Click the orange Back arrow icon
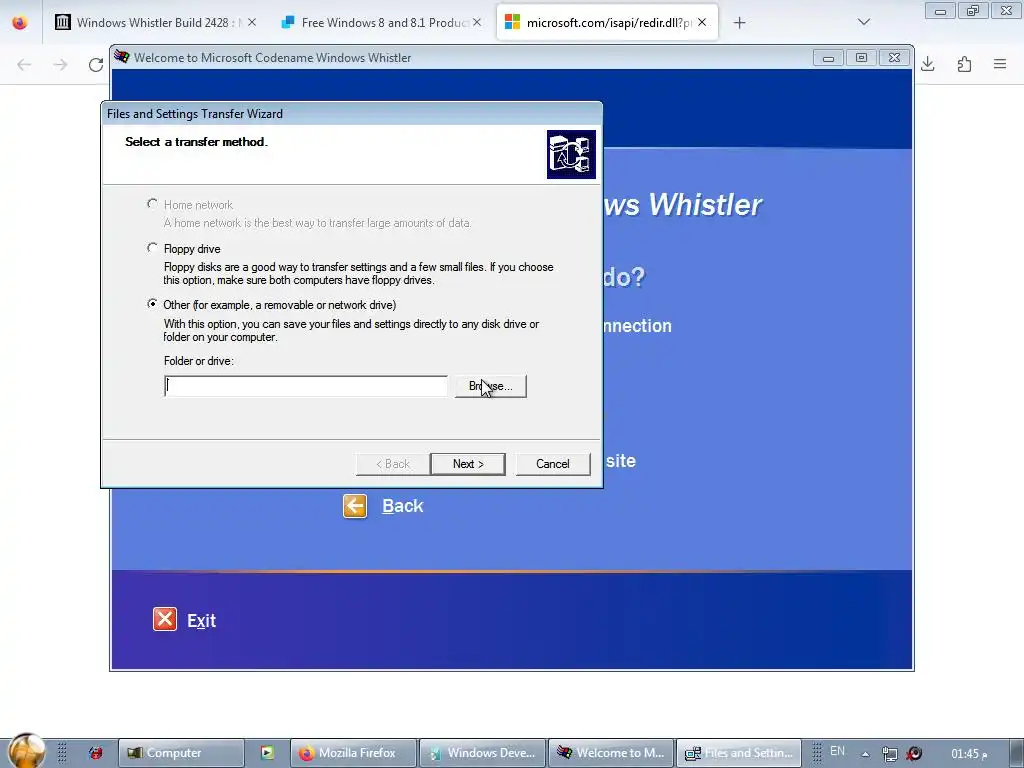This screenshot has height=768, width=1024. [355, 506]
